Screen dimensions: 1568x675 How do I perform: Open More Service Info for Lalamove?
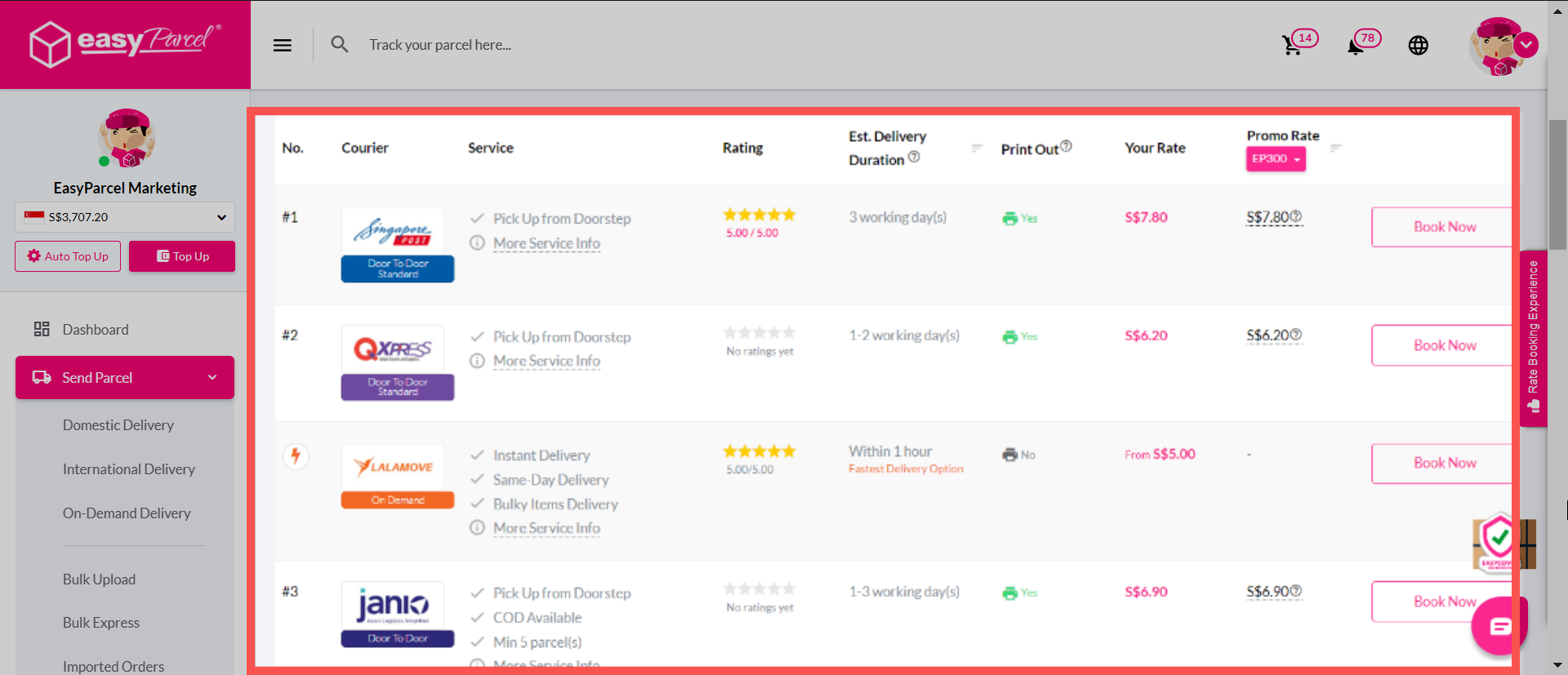(x=546, y=528)
